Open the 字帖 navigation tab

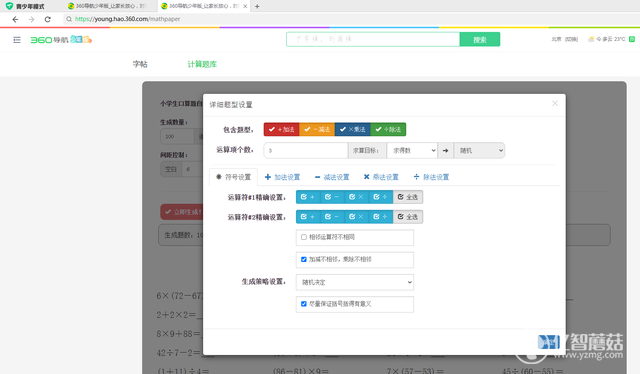(x=140, y=64)
